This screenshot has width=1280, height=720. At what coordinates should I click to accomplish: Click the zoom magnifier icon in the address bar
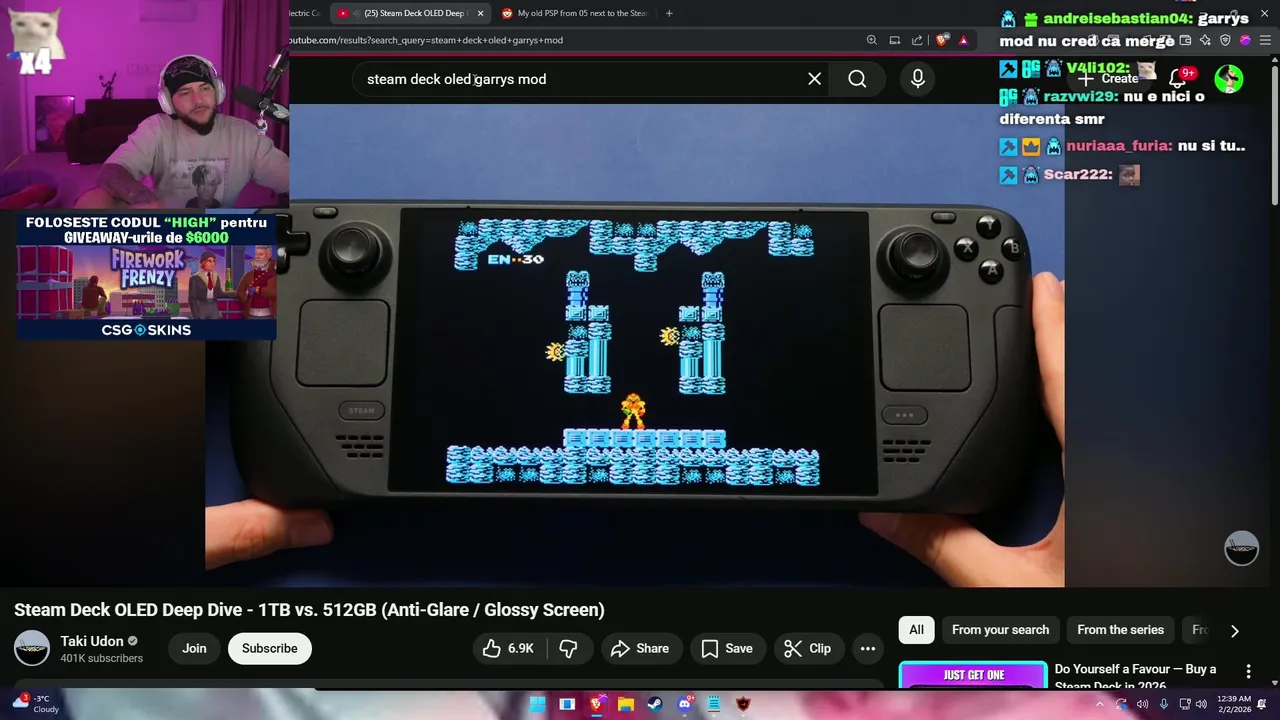872,40
